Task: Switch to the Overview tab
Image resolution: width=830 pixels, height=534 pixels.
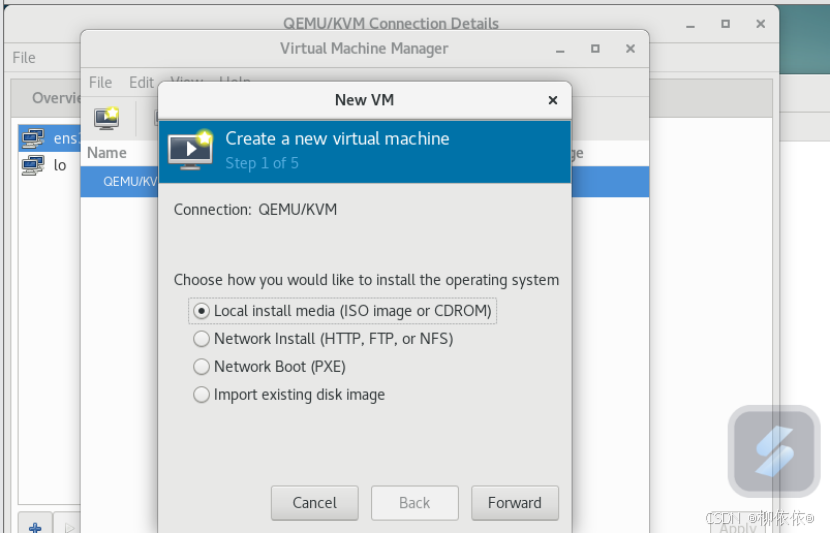Action: [x=50, y=98]
